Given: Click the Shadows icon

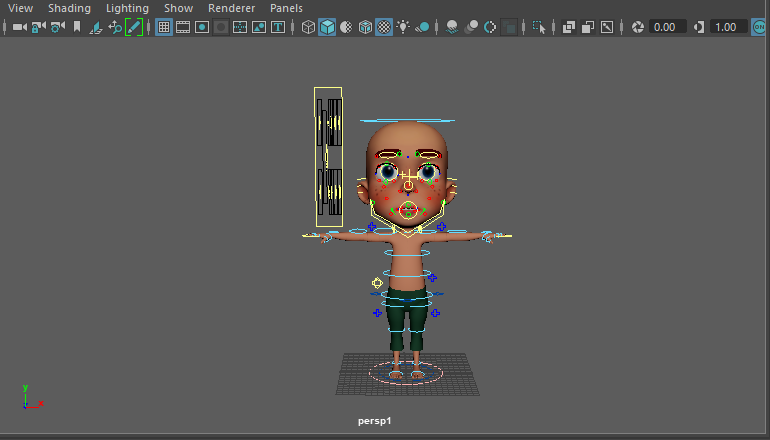Looking at the screenshot, I should 422,27.
